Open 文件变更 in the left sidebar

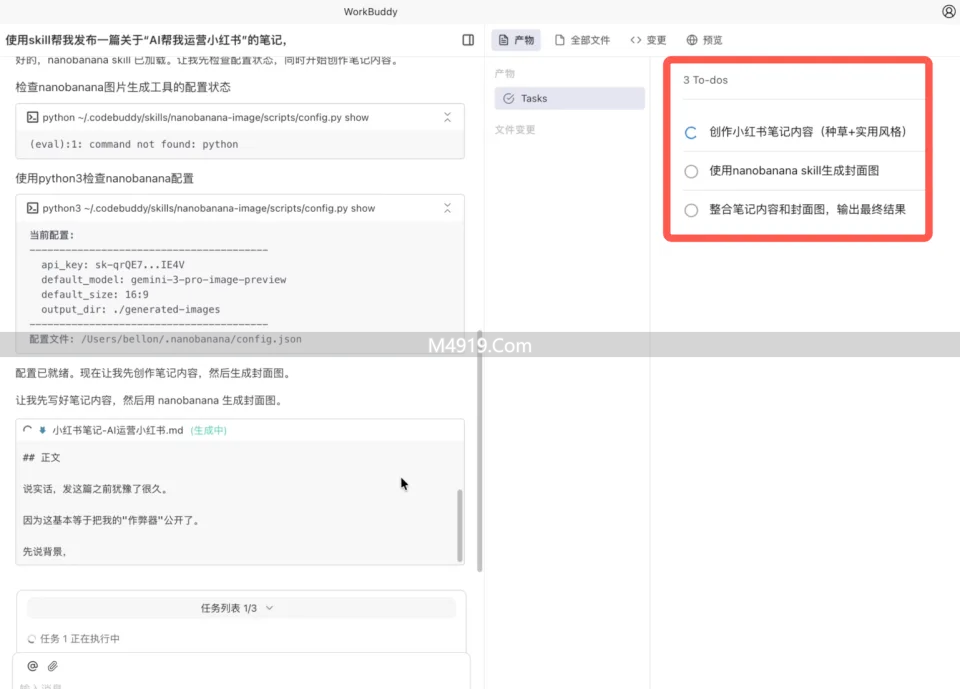click(x=513, y=129)
